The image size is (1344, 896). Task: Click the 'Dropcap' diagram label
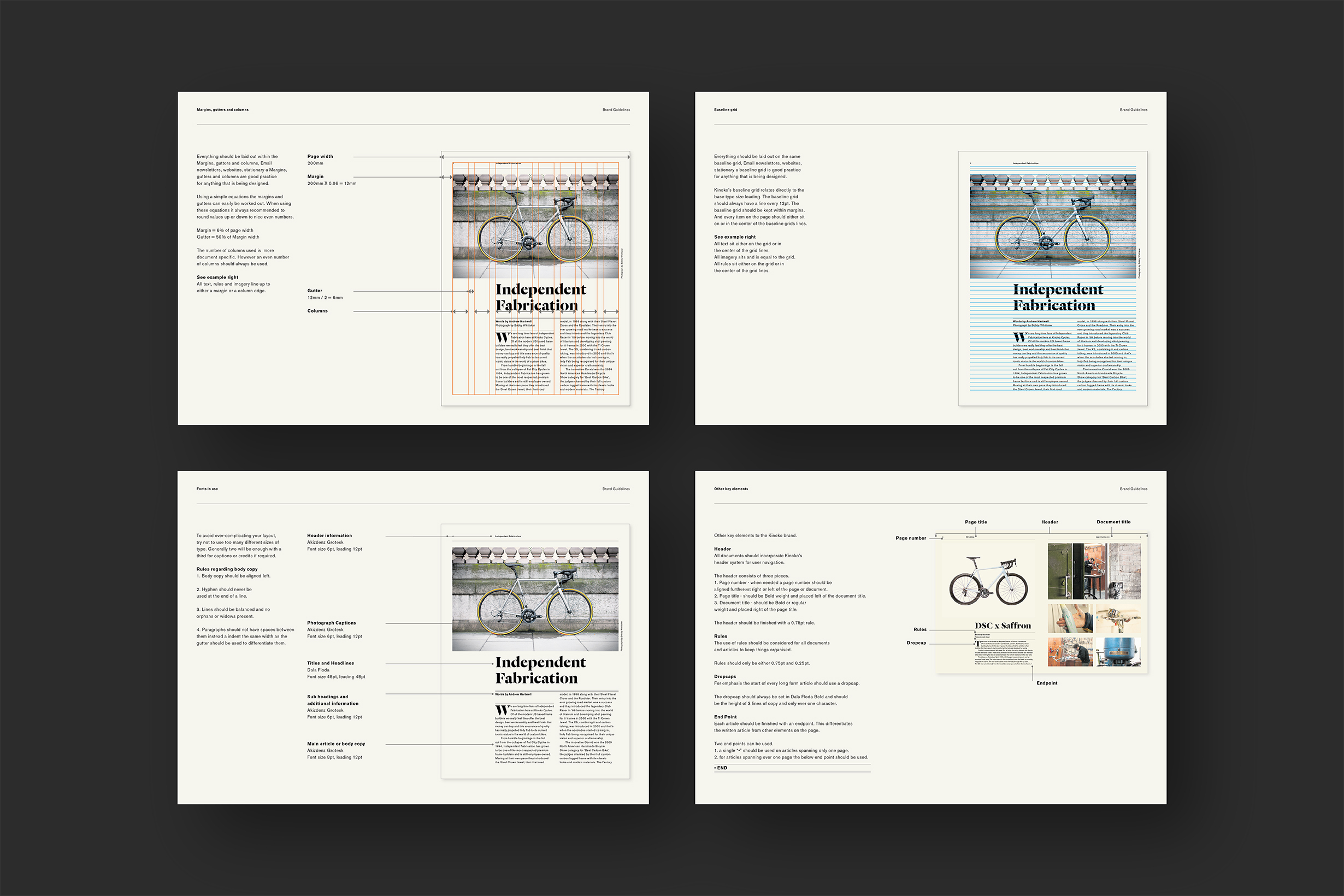click(x=917, y=643)
